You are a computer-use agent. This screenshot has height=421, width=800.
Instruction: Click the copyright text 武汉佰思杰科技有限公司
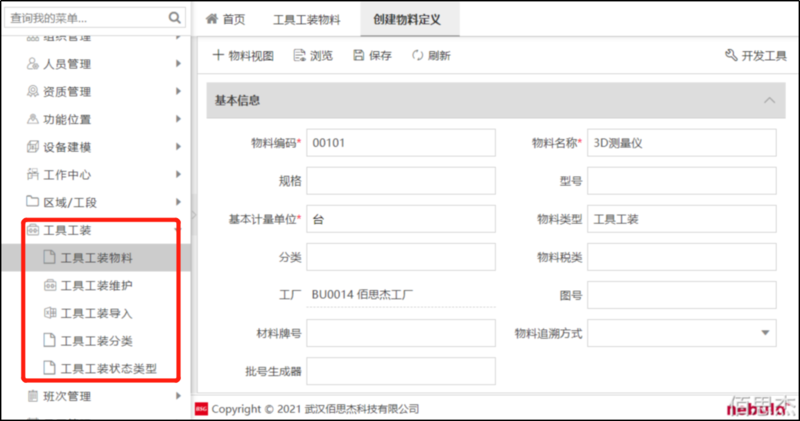click(362, 409)
